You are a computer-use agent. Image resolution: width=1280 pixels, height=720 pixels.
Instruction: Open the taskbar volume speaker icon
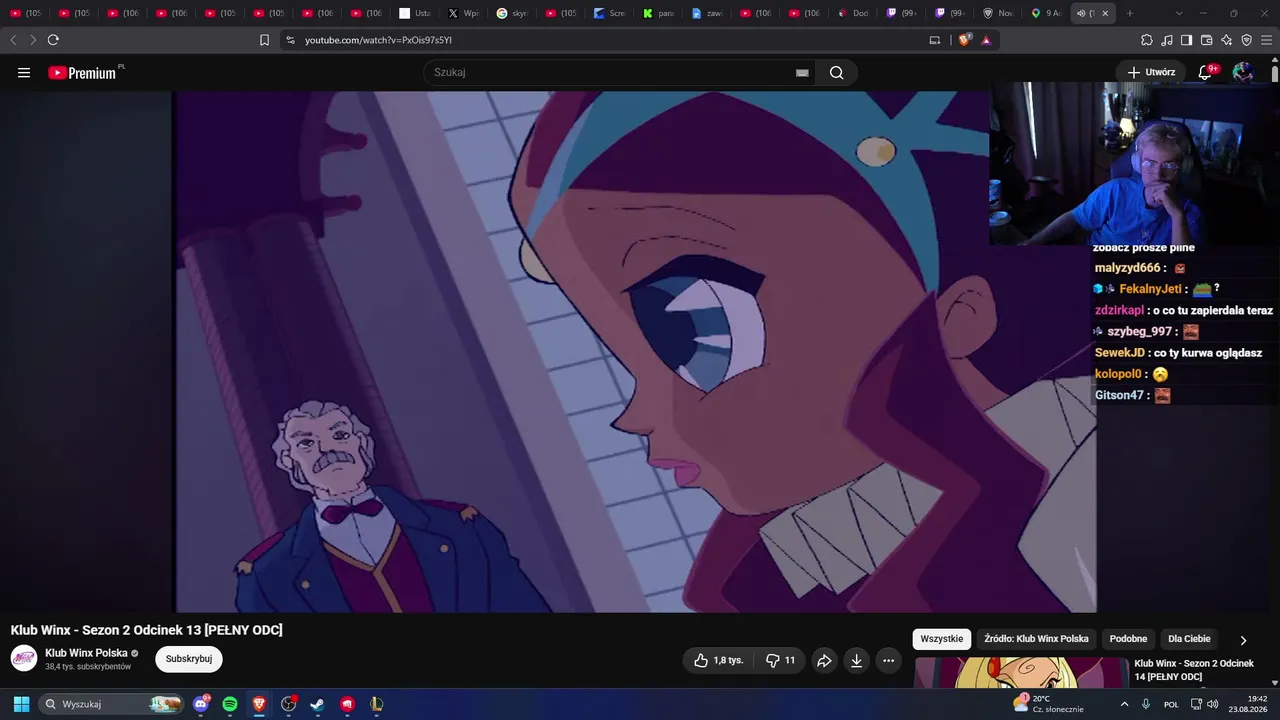pyautogui.click(x=1213, y=704)
